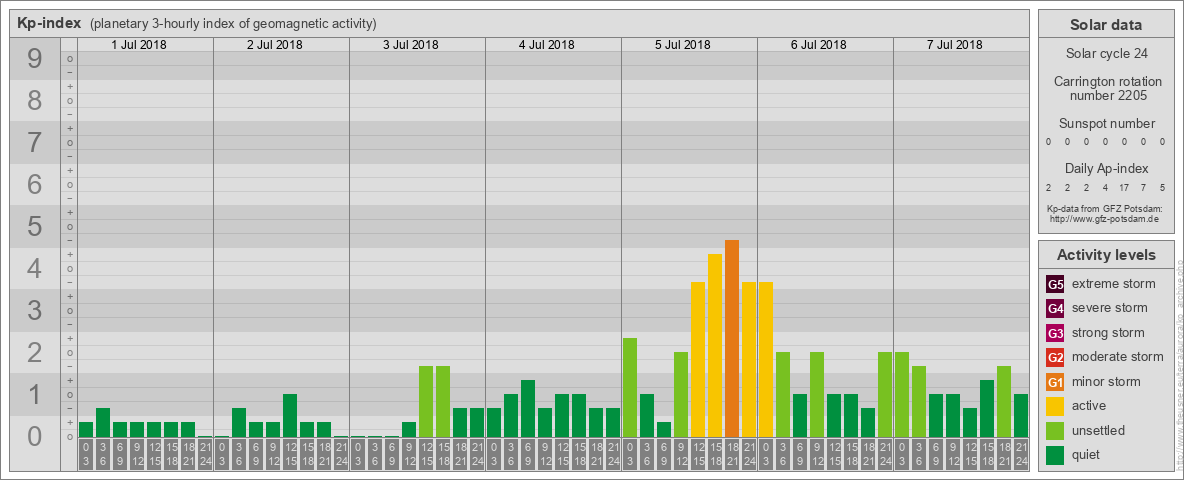This screenshot has height=480, width=1184.
Task: Click the light green 5 Jul 0-3 bar
Action: click(630, 387)
